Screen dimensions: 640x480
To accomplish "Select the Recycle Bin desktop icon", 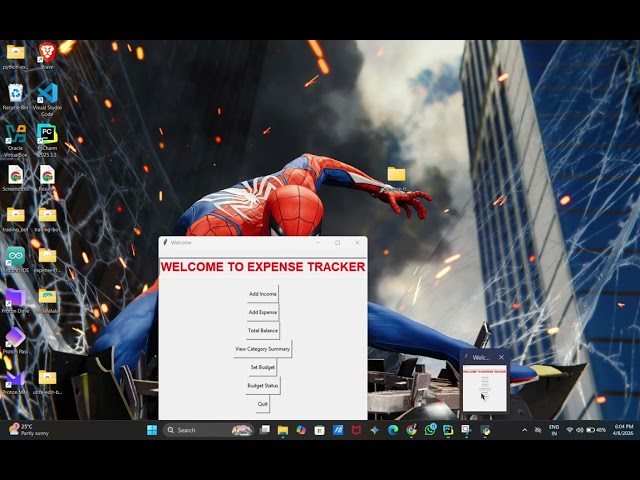I will coord(16,97).
